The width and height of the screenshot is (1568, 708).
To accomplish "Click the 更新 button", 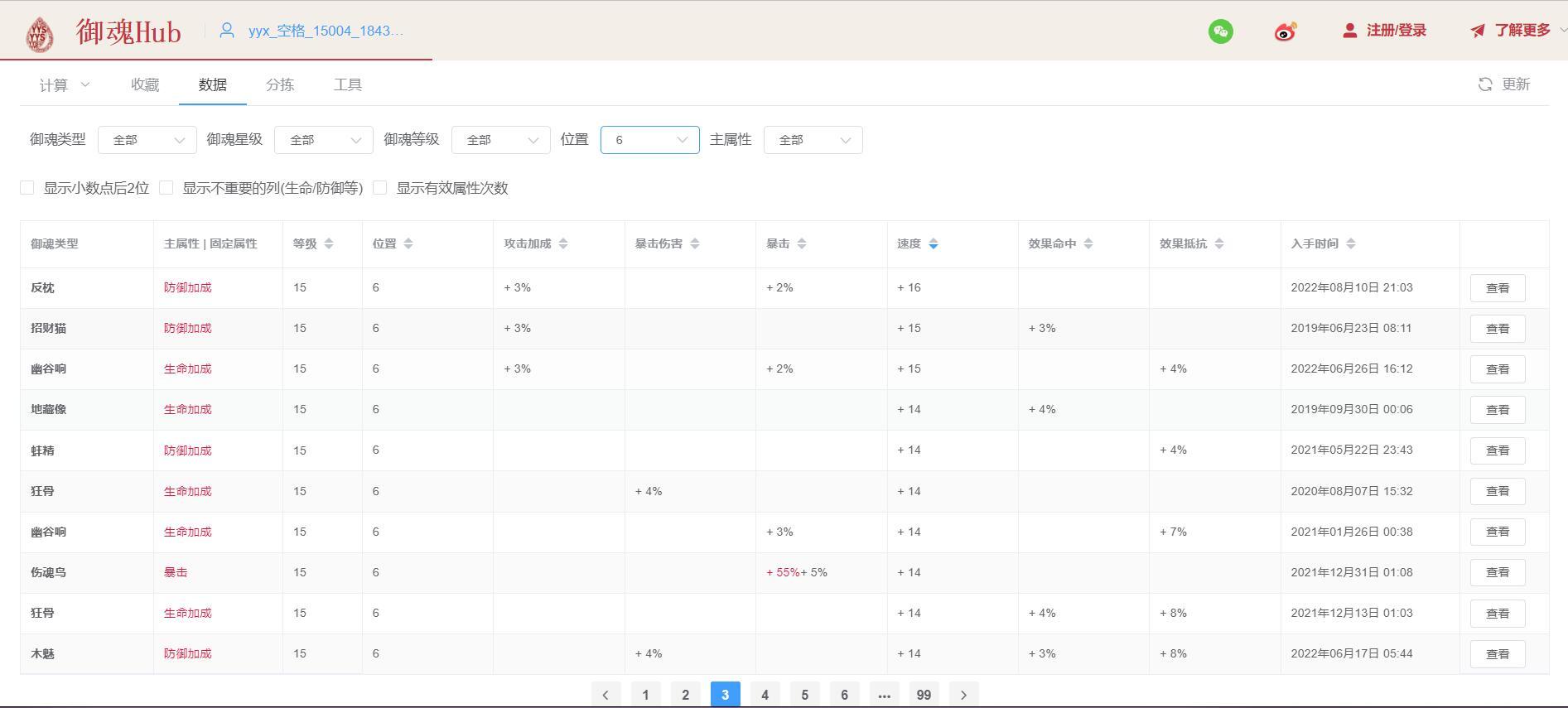I will [1505, 84].
